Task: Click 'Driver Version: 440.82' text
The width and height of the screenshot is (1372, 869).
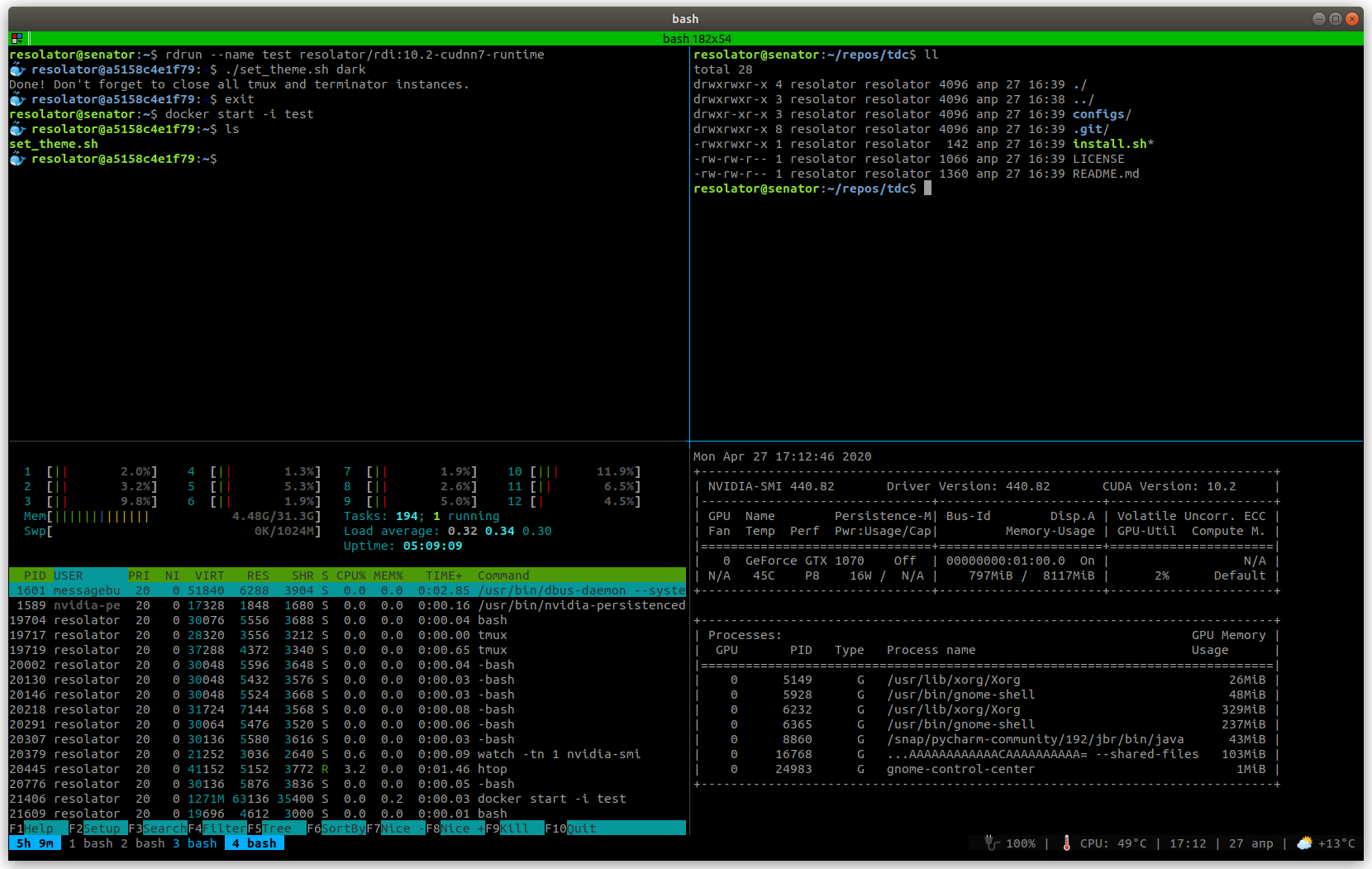Action: [x=968, y=486]
